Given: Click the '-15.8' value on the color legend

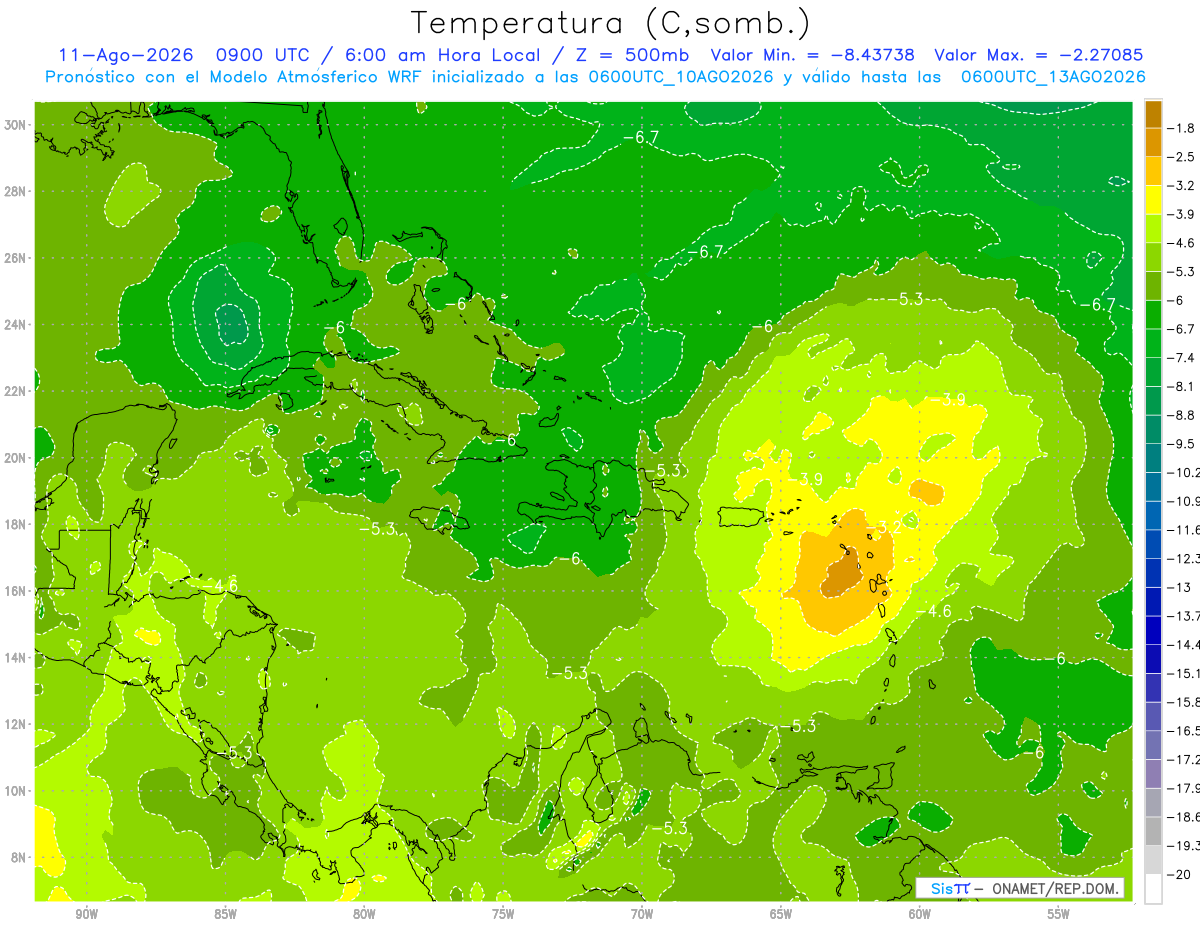Looking at the screenshot, I should click(1185, 702).
